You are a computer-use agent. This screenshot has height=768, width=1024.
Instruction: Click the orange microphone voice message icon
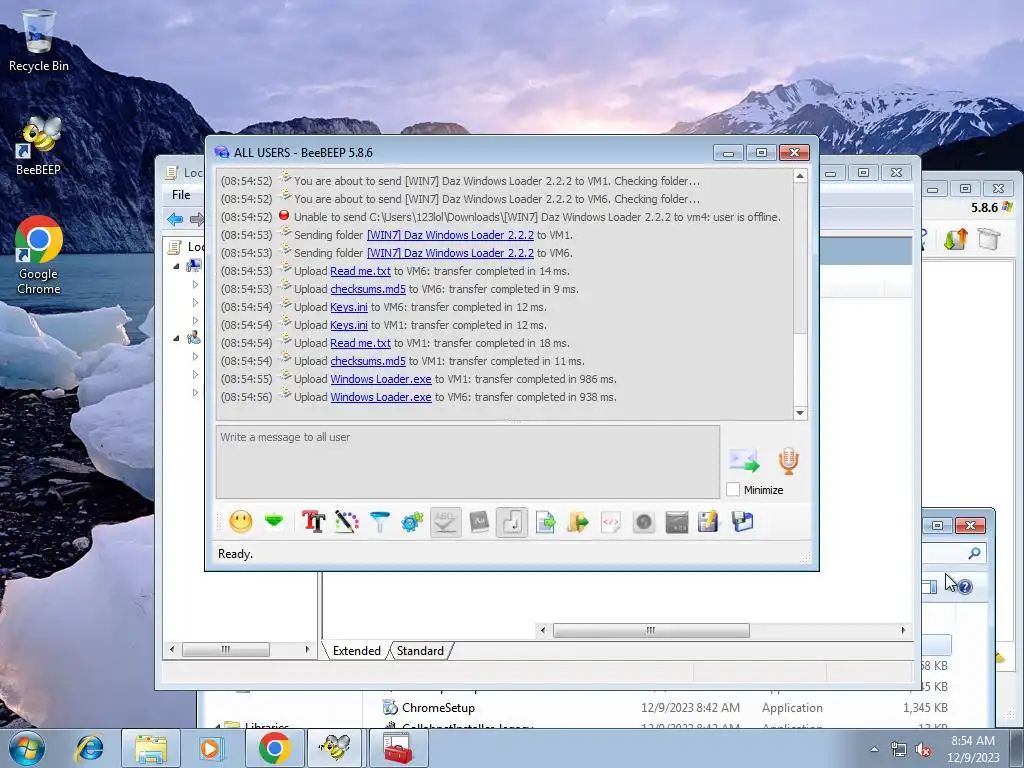click(x=788, y=460)
